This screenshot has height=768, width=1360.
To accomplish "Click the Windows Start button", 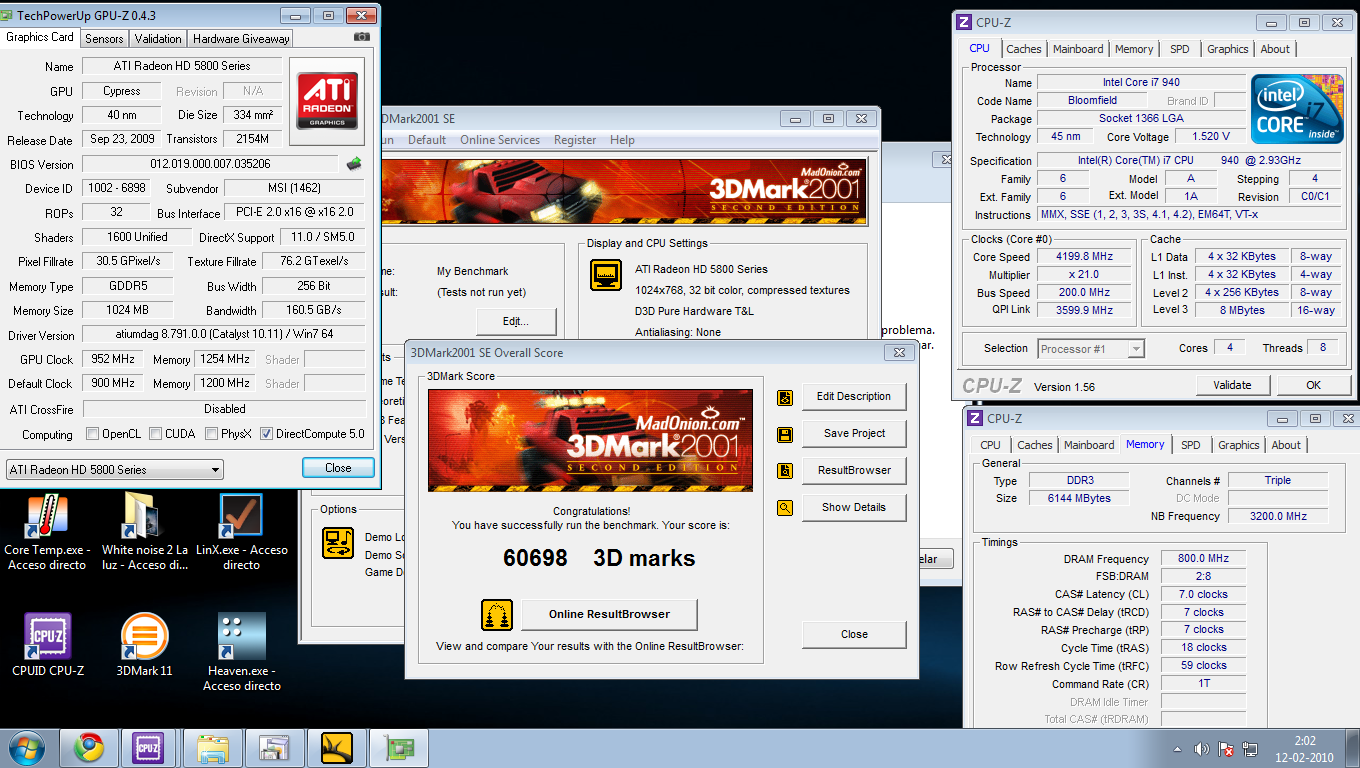I will point(26,748).
